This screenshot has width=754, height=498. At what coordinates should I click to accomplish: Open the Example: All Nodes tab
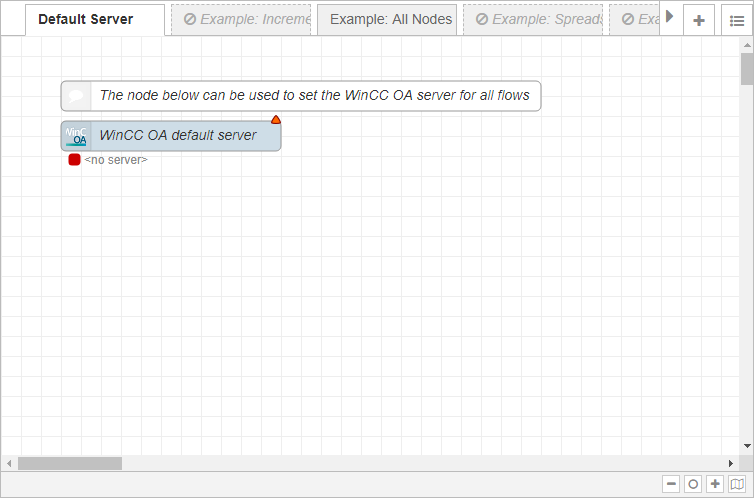(x=387, y=20)
